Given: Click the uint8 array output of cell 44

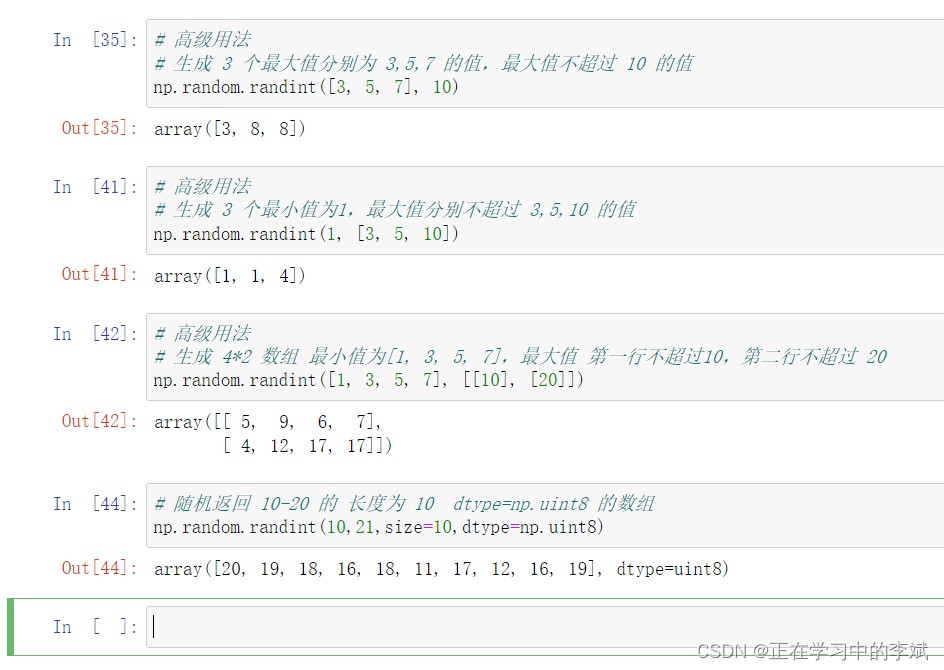Looking at the screenshot, I should click(x=441, y=569).
